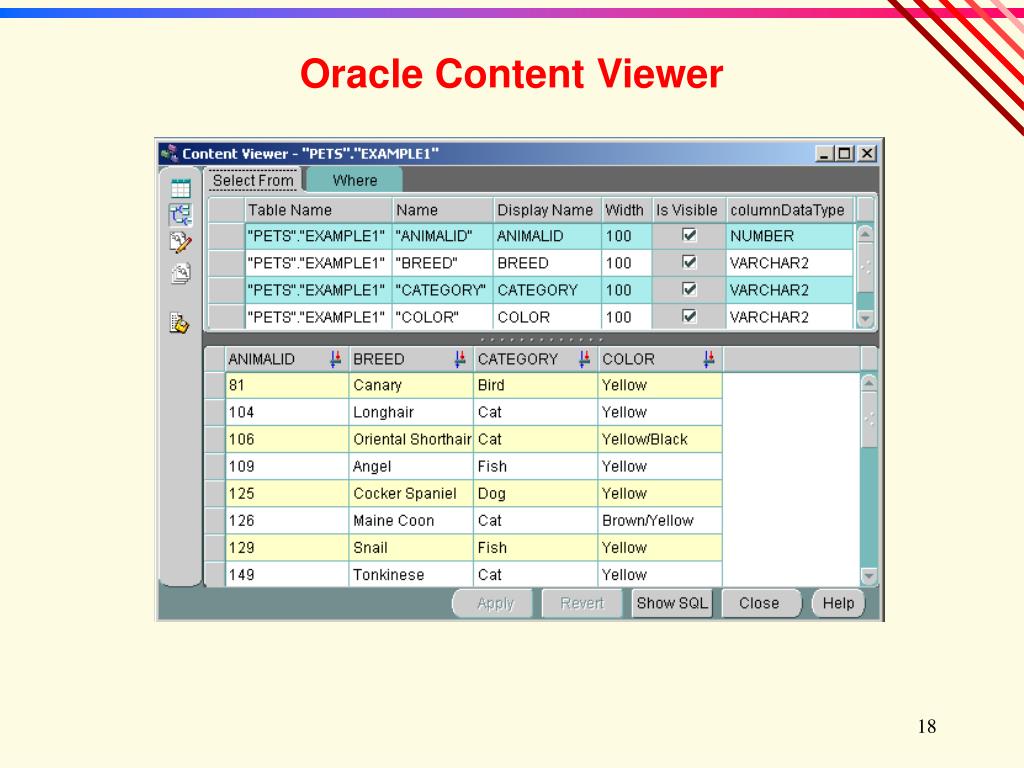Click the stacked pages copy icon
This screenshot has height=768, width=1024.
pos(180,272)
